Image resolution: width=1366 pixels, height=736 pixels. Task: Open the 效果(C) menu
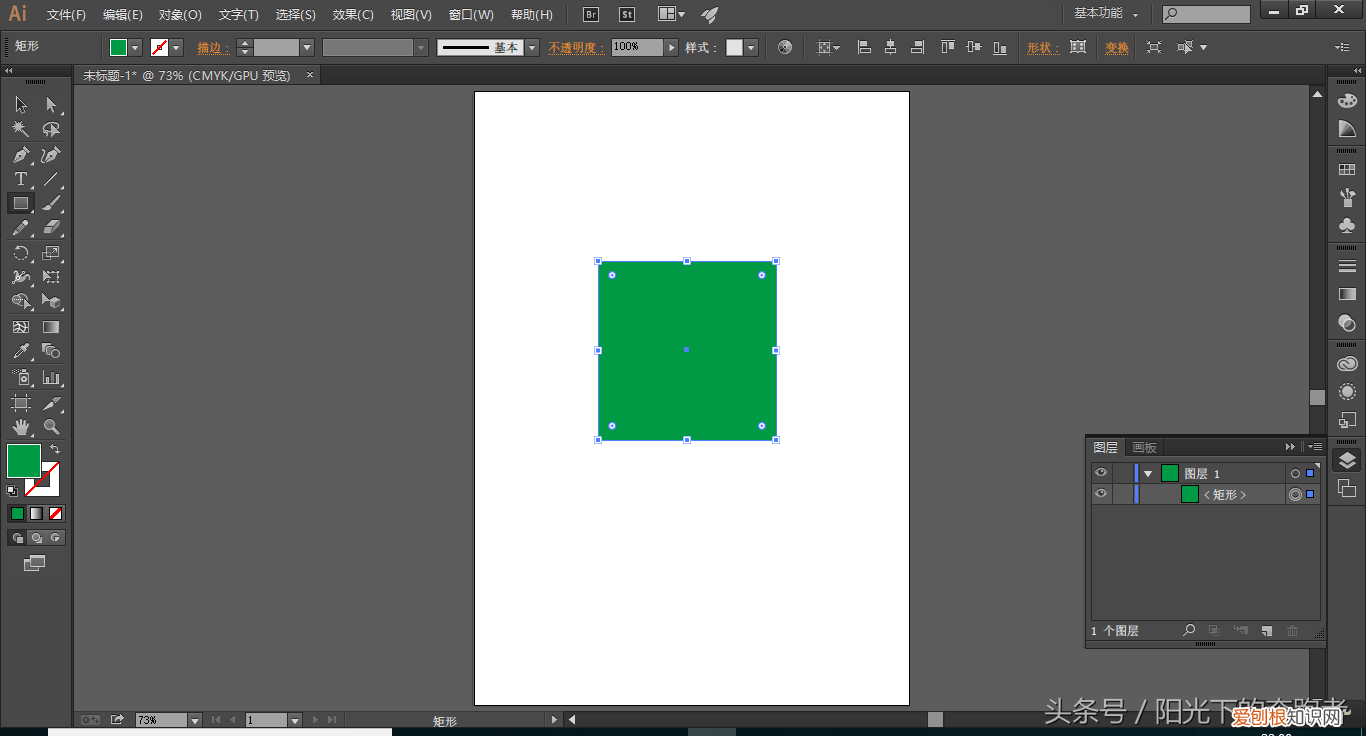click(353, 15)
